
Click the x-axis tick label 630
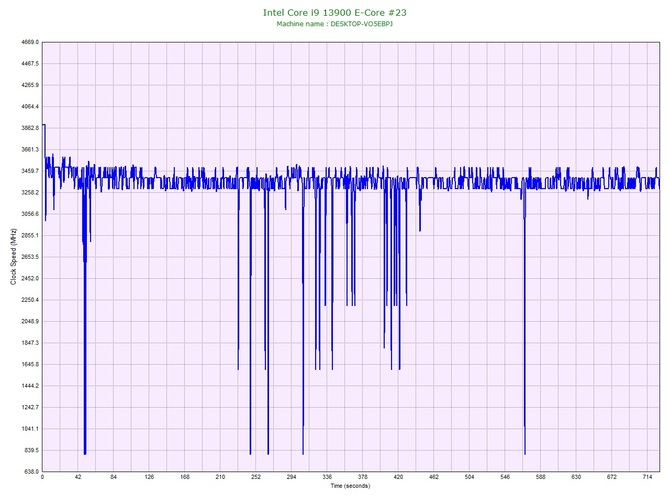(576, 477)
